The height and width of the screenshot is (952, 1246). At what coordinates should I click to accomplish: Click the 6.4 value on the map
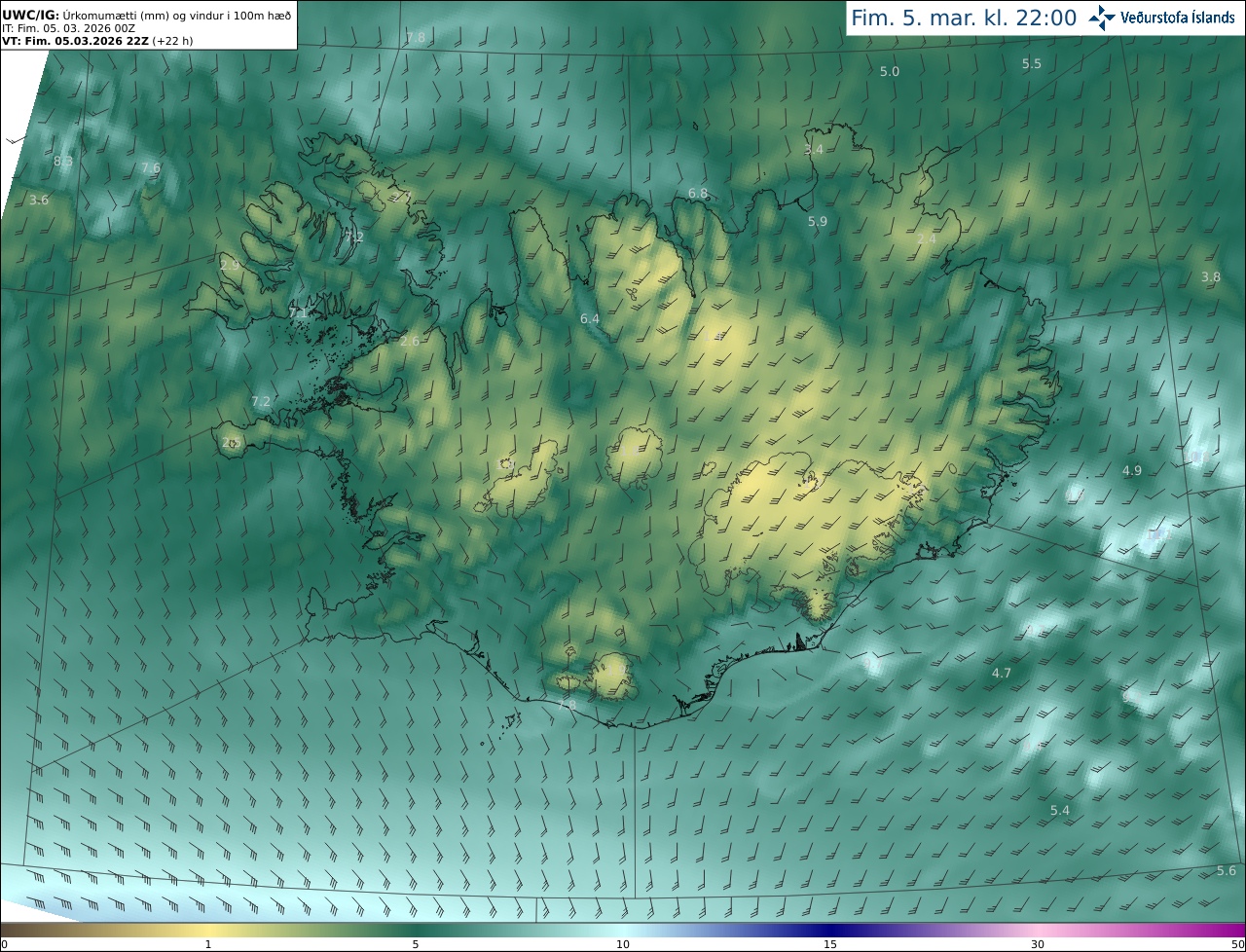[x=590, y=319]
